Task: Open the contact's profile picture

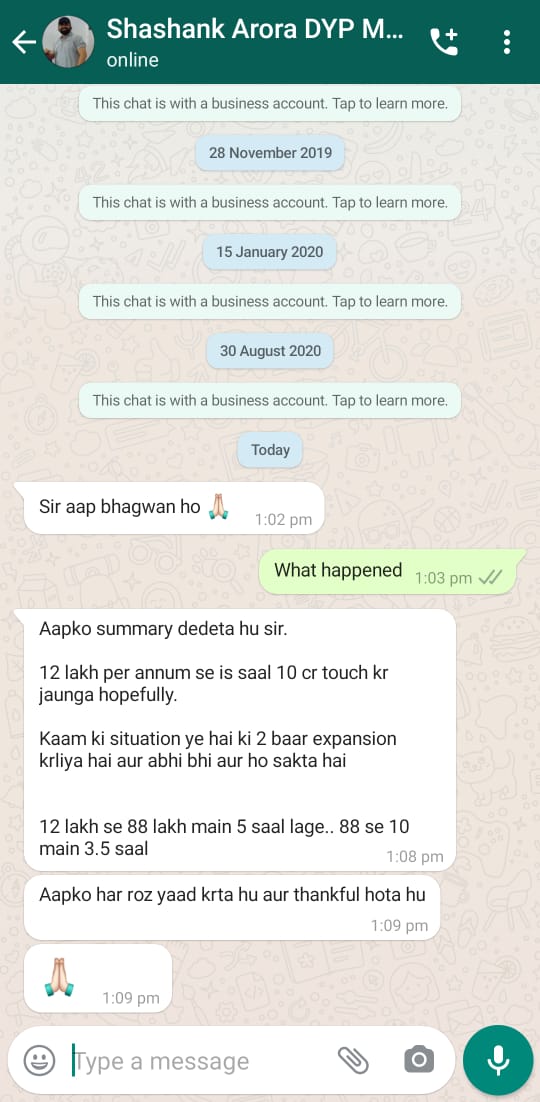Action: pos(68,42)
